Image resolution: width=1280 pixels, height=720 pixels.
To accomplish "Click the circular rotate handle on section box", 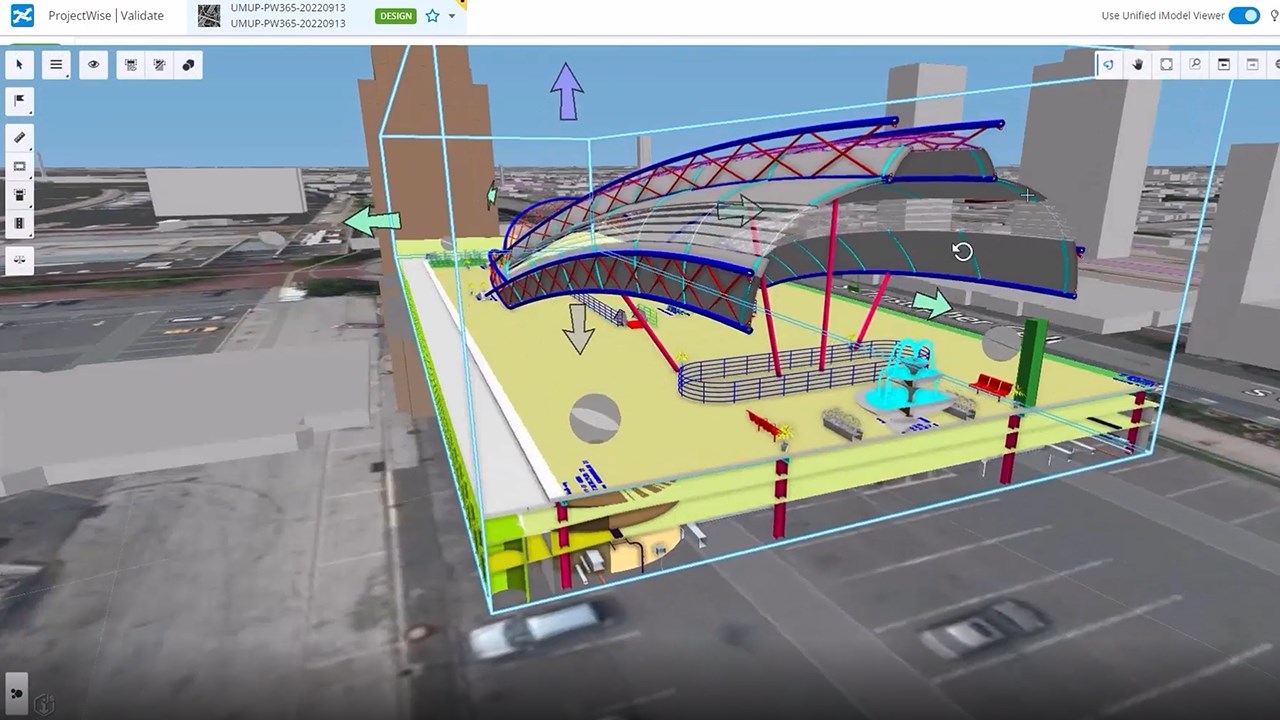I will 962,252.
